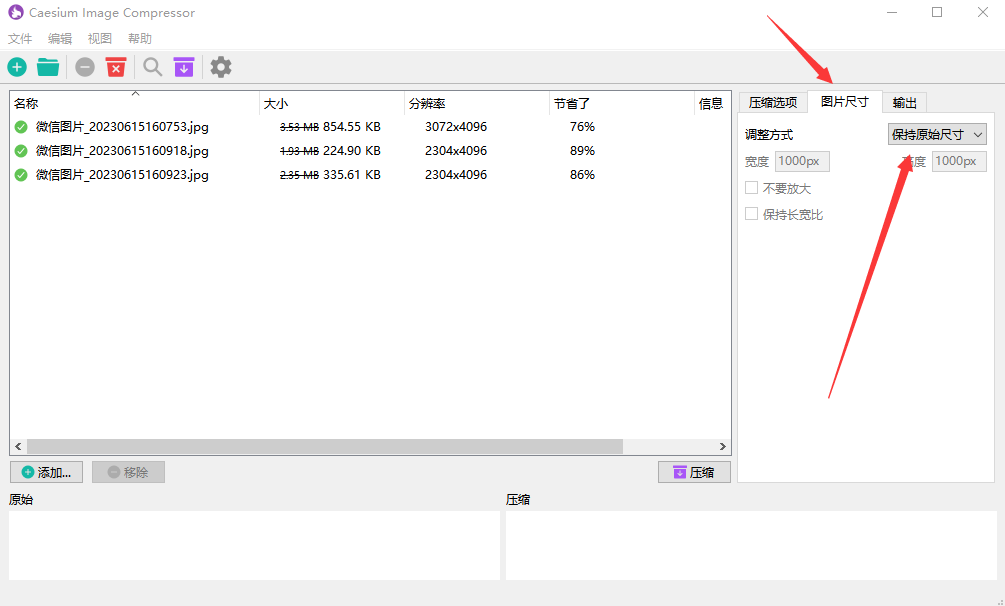1005x606 pixels.
Task: Click the 添加... button
Action: point(46,472)
